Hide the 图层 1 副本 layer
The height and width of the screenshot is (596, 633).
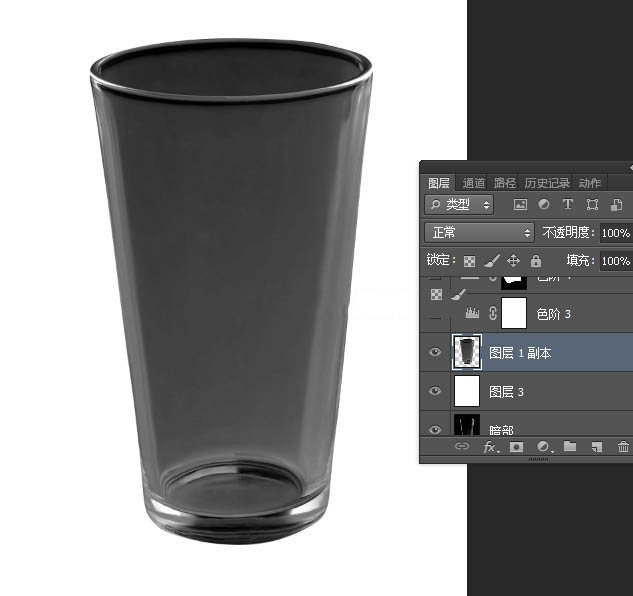(x=435, y=352)
